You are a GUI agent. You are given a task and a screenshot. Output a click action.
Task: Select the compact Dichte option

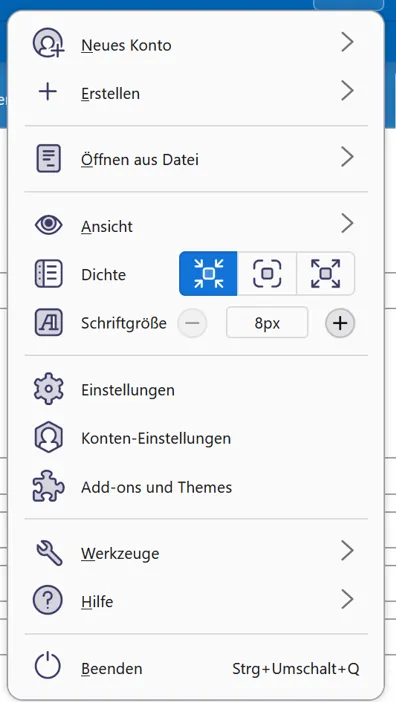[208, 273]
